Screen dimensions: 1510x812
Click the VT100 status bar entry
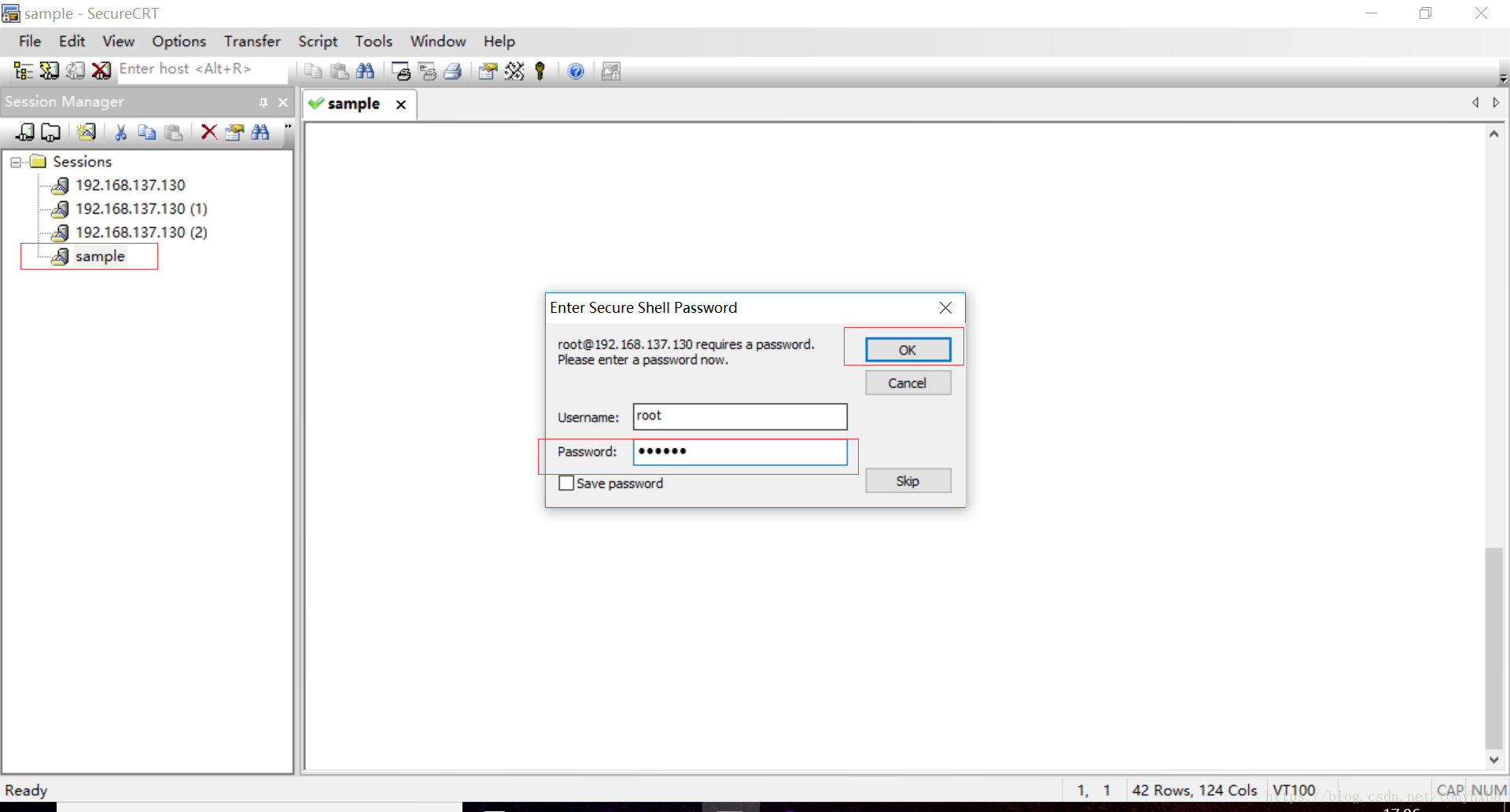(x=1294, y=790)
